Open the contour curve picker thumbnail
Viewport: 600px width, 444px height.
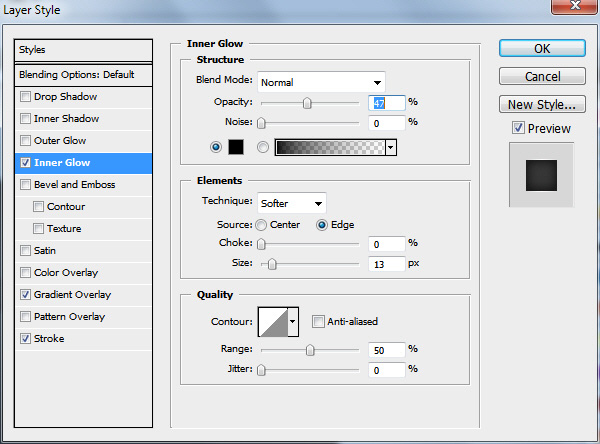(273, 322)
